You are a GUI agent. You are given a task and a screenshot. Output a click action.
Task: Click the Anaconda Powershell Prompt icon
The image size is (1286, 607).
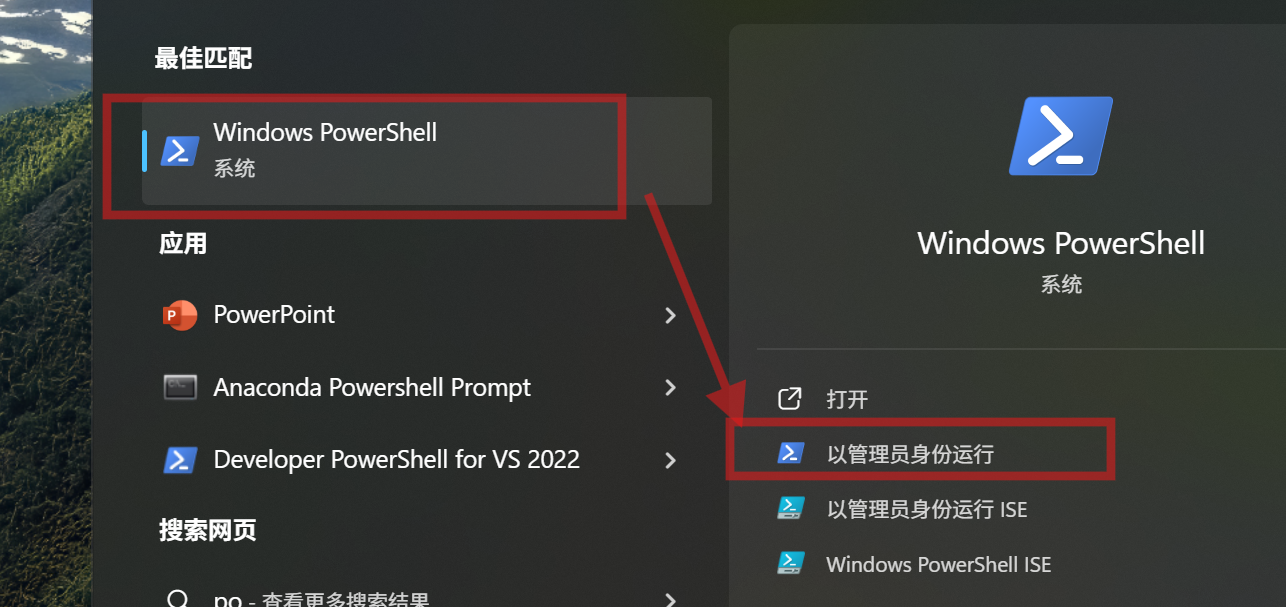(x=180, y=387)
